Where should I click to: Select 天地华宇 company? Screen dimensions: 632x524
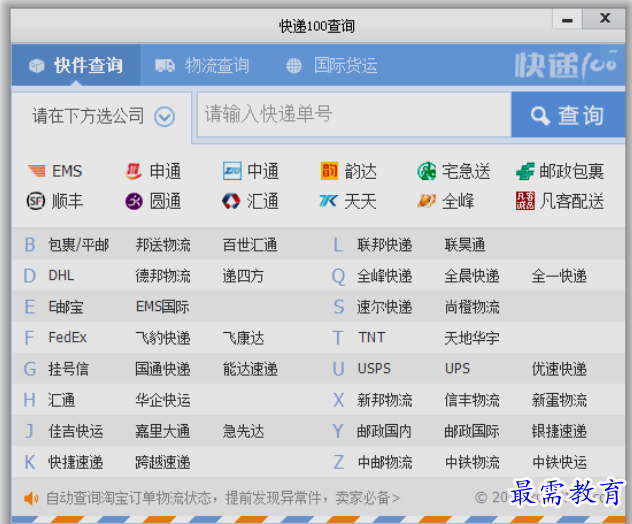(472, 338)
